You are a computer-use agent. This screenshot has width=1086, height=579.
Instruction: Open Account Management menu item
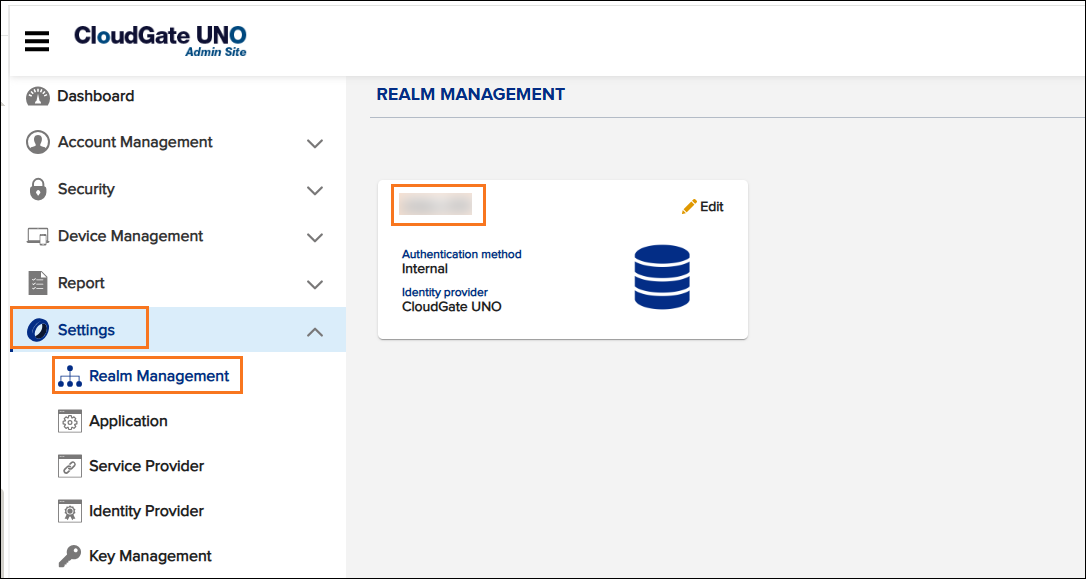coord(135,142)
